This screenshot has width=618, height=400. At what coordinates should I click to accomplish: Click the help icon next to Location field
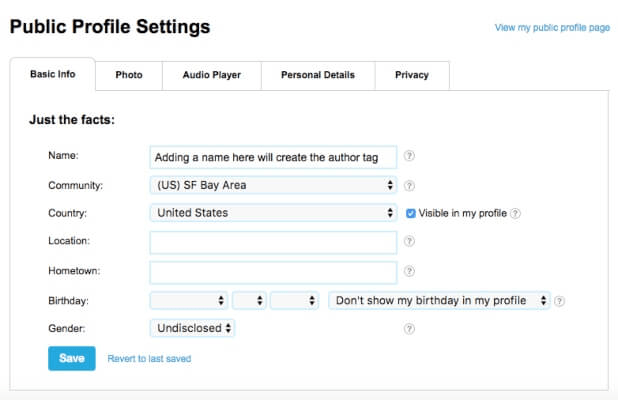[x=409, y=241]
